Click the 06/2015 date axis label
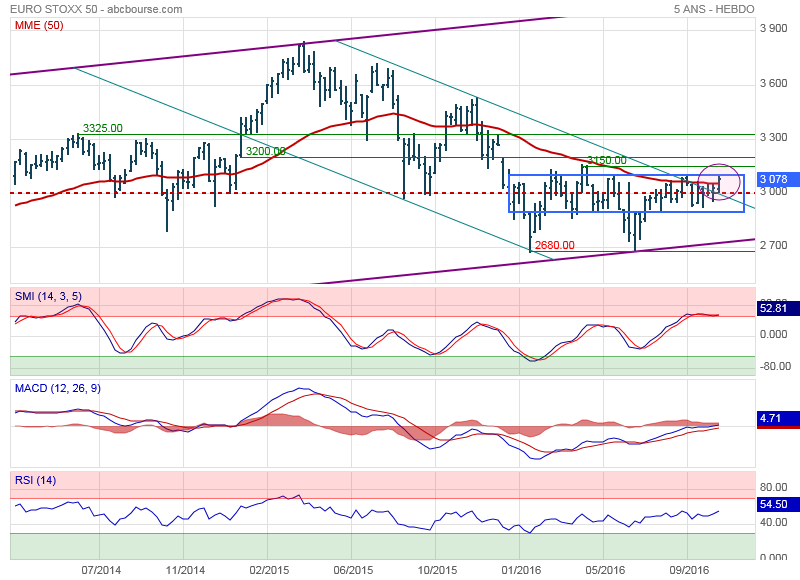Viewport: 800px width, 580px height. point(353,570)
